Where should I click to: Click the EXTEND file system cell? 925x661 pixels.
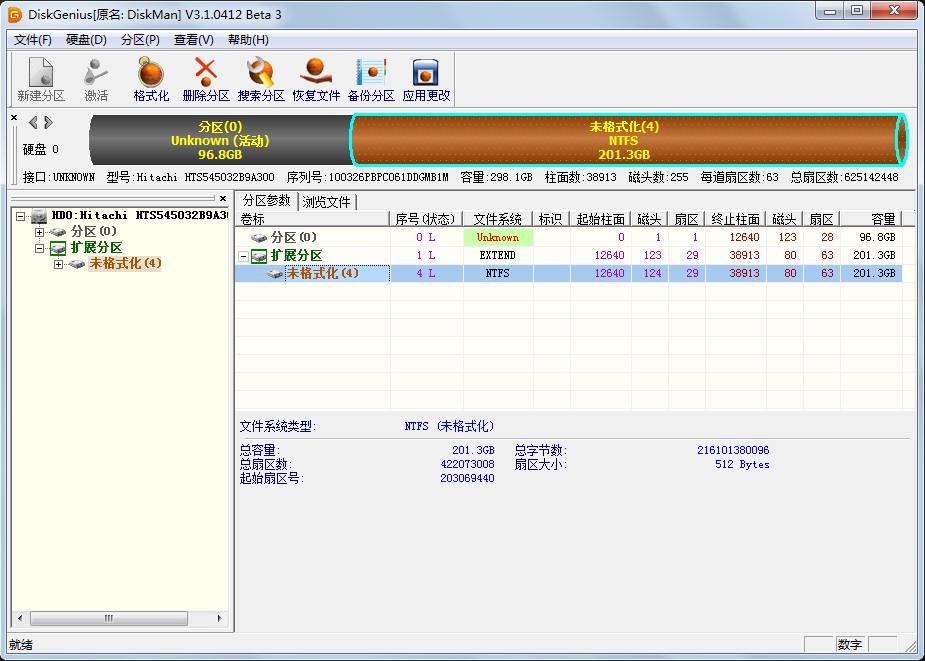coord(498,256)
